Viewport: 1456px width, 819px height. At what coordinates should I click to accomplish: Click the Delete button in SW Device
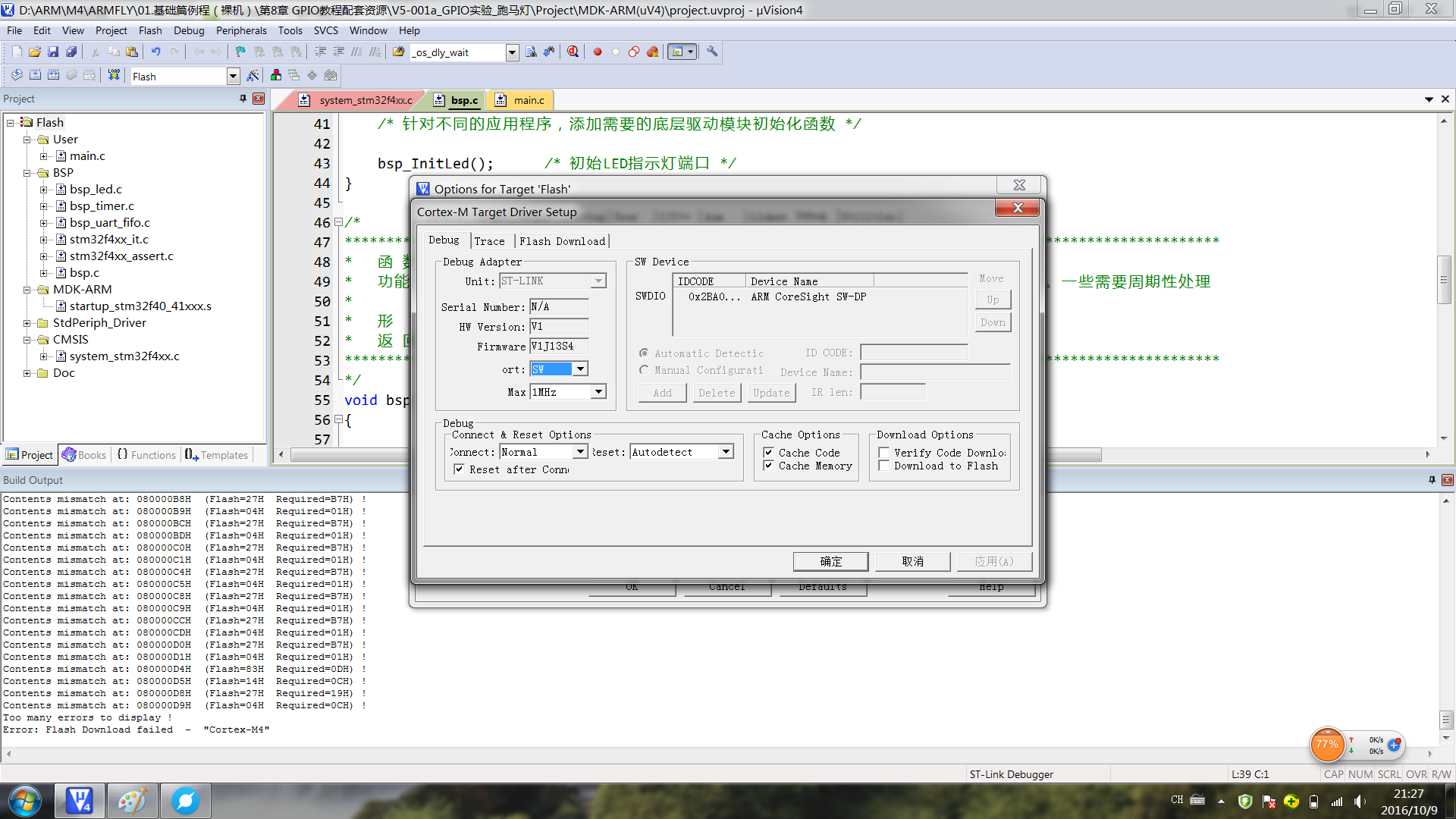coord(717,393)
